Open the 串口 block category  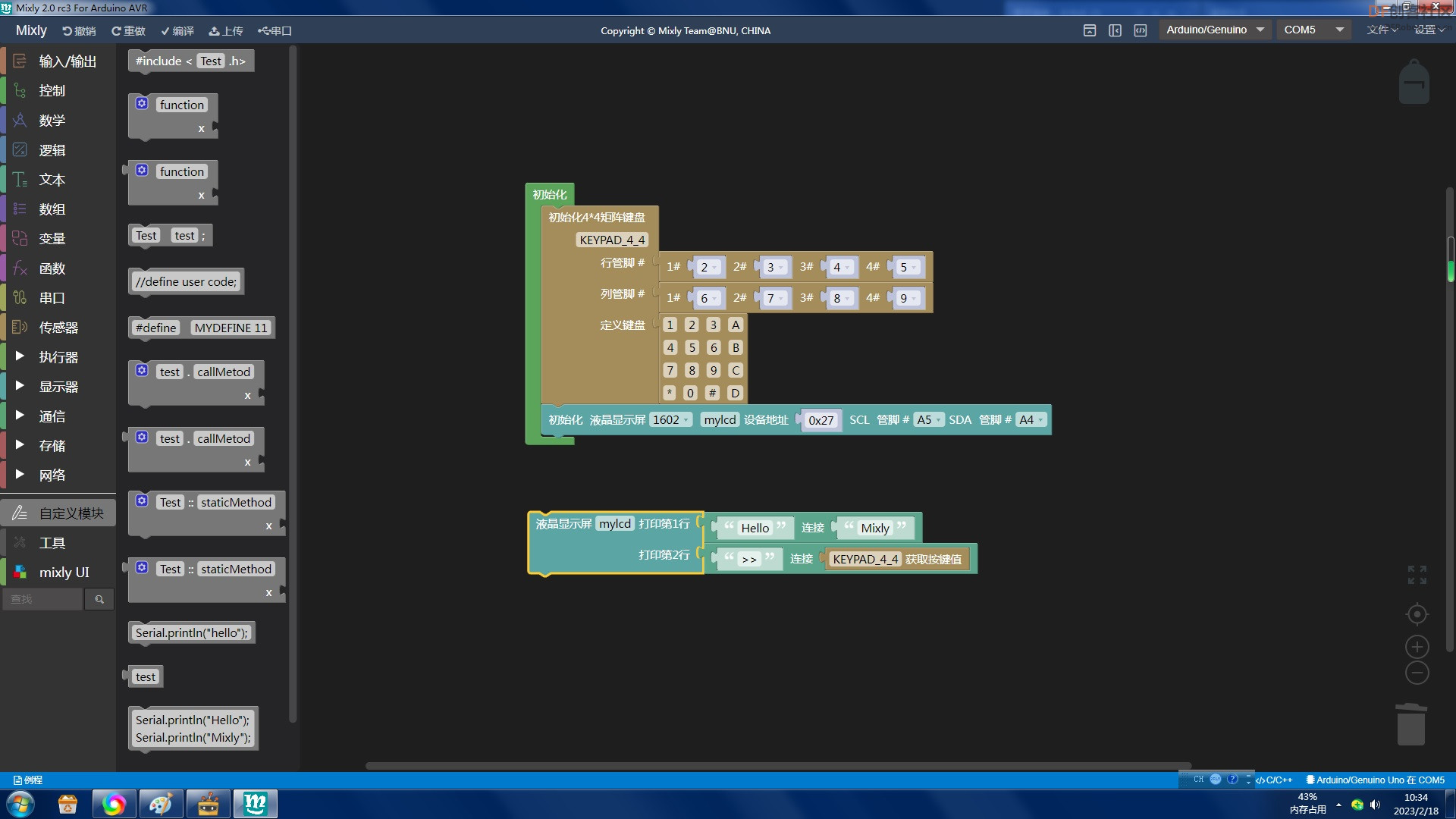click(59, 298)
